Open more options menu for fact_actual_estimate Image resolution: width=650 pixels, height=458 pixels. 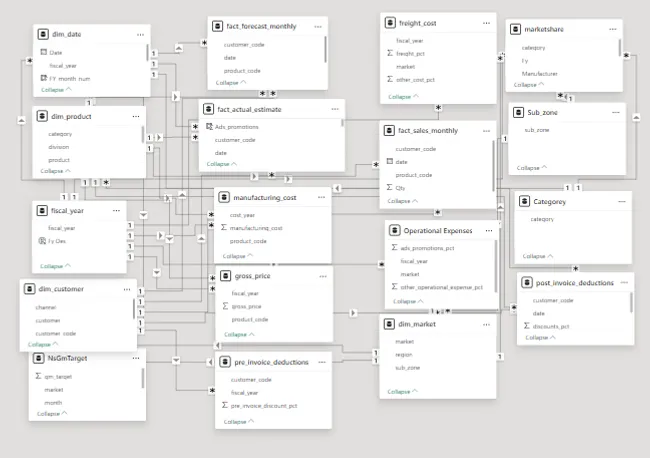point(335,109)
